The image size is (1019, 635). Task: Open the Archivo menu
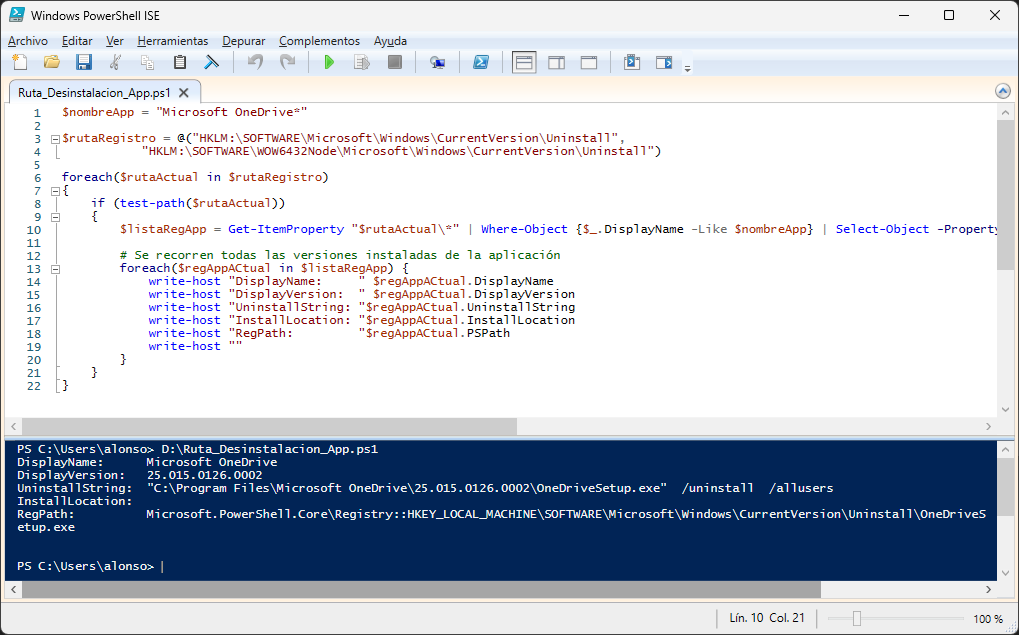pos(28,41)
